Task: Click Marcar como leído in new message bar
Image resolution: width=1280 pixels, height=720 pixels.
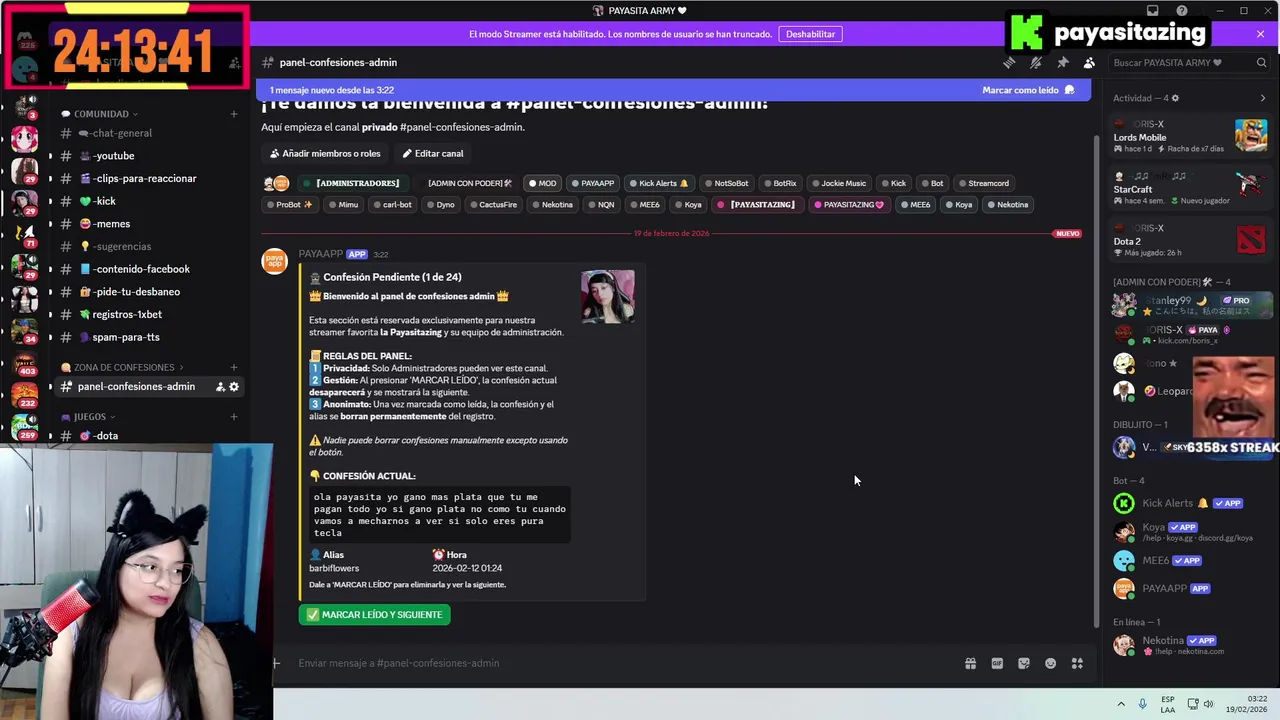Action: 1028,90
